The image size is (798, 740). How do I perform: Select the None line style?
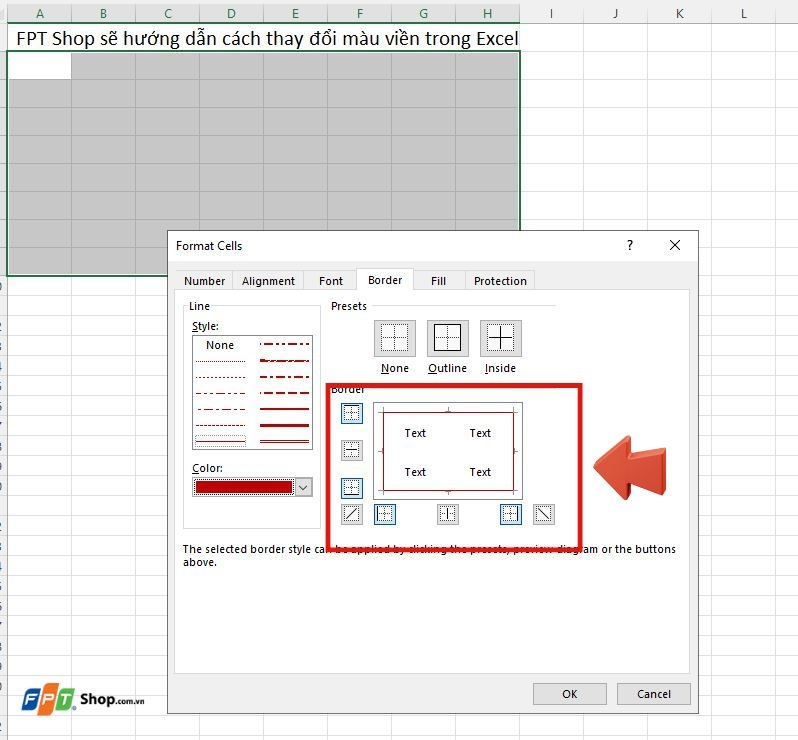pos(220,345)
